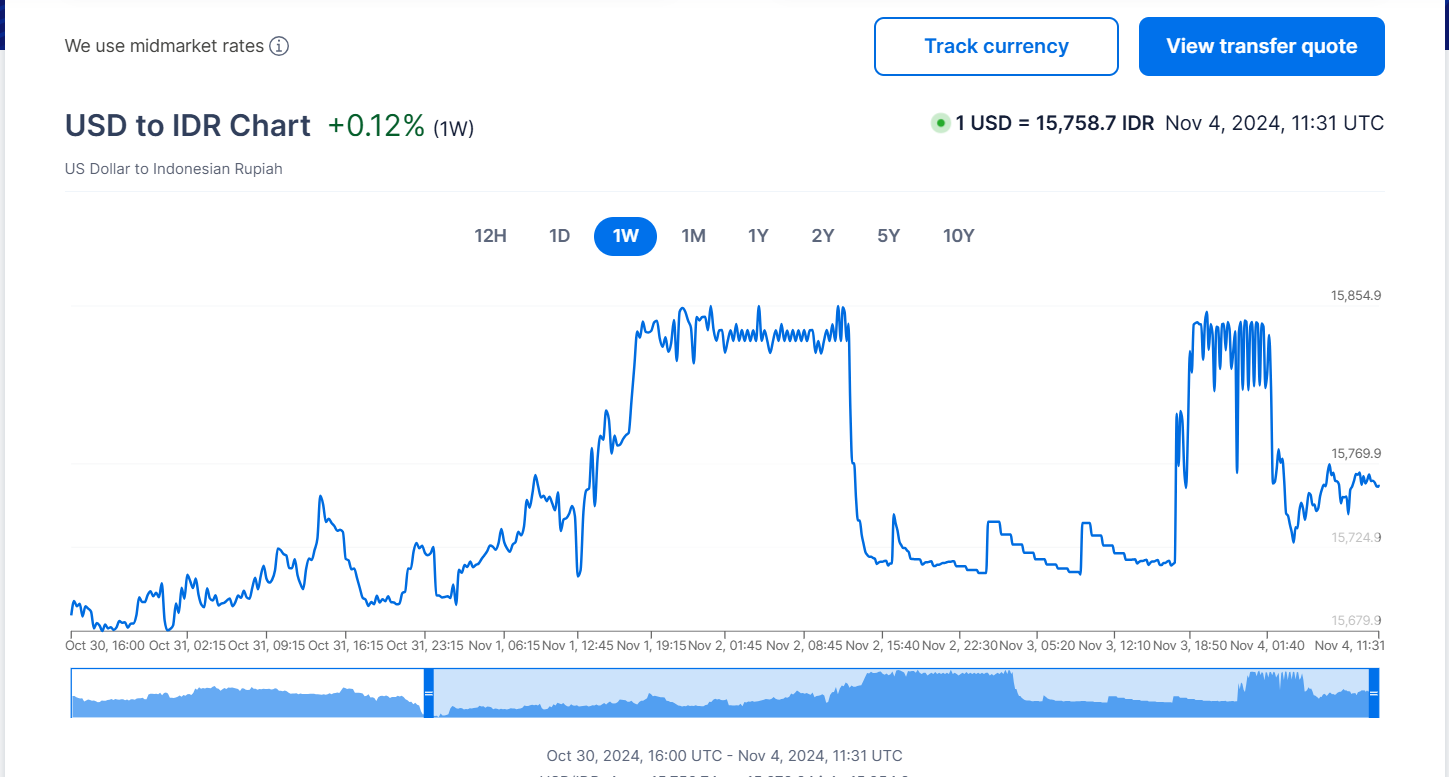Click the Track currency button

(996, 46)
